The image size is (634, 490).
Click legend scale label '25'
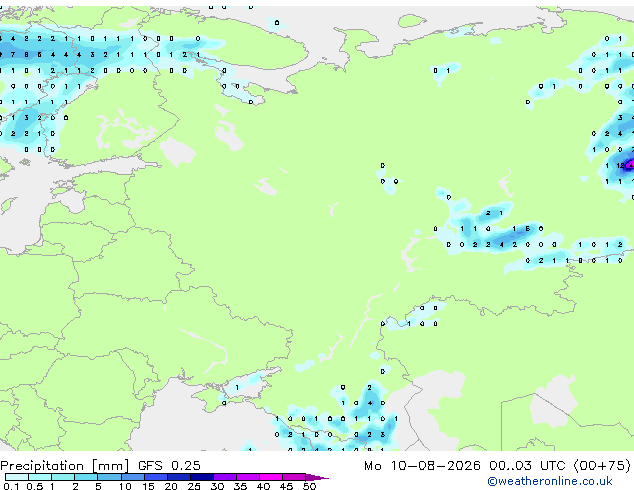[194, 486]
